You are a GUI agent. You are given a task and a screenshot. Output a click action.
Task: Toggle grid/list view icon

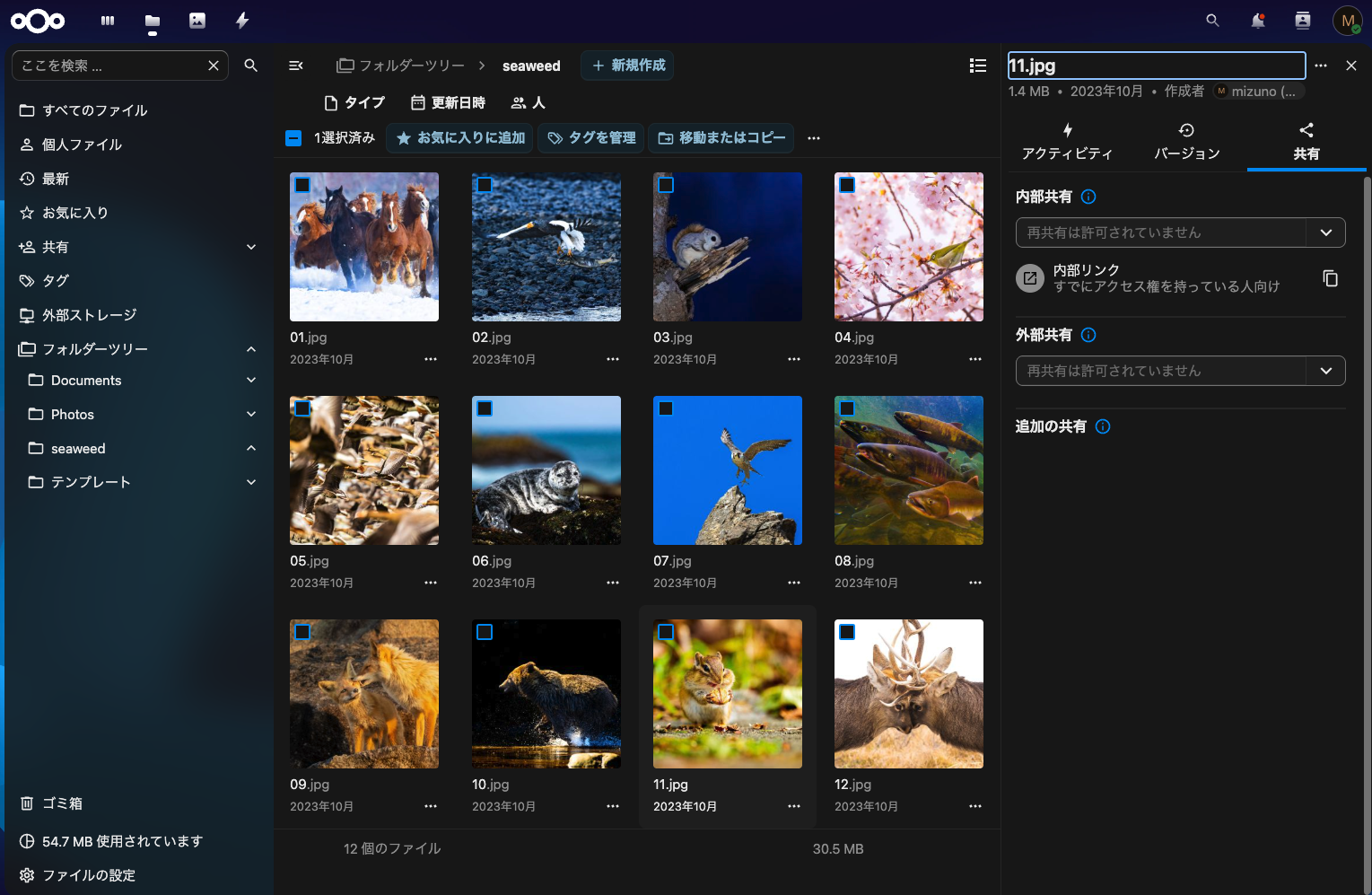(x=978, y=66)
